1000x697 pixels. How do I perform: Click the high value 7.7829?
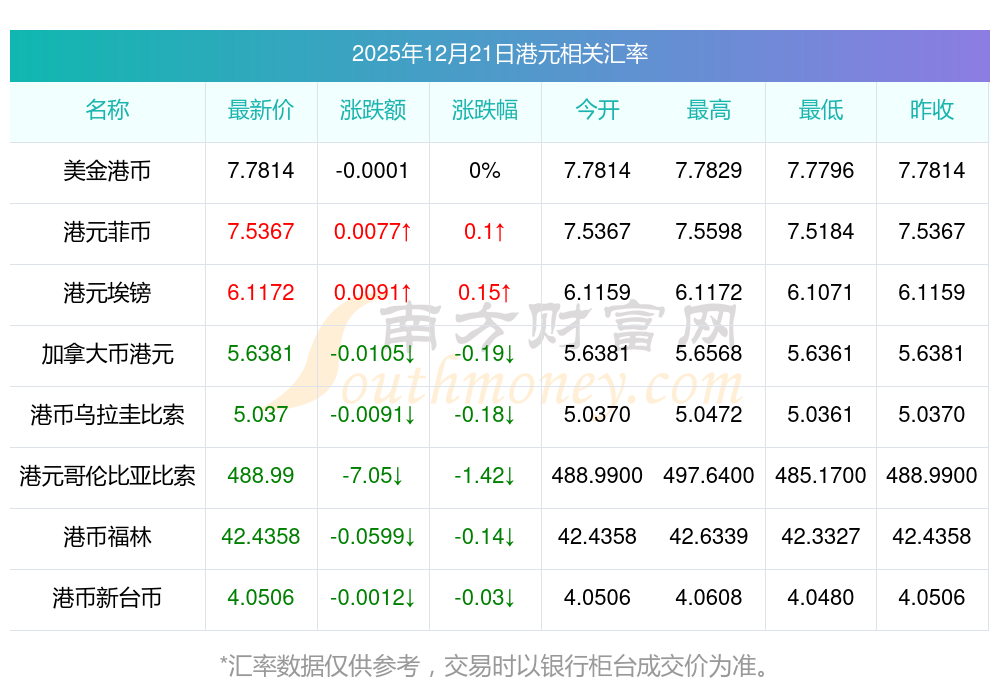tap(709, 171)
